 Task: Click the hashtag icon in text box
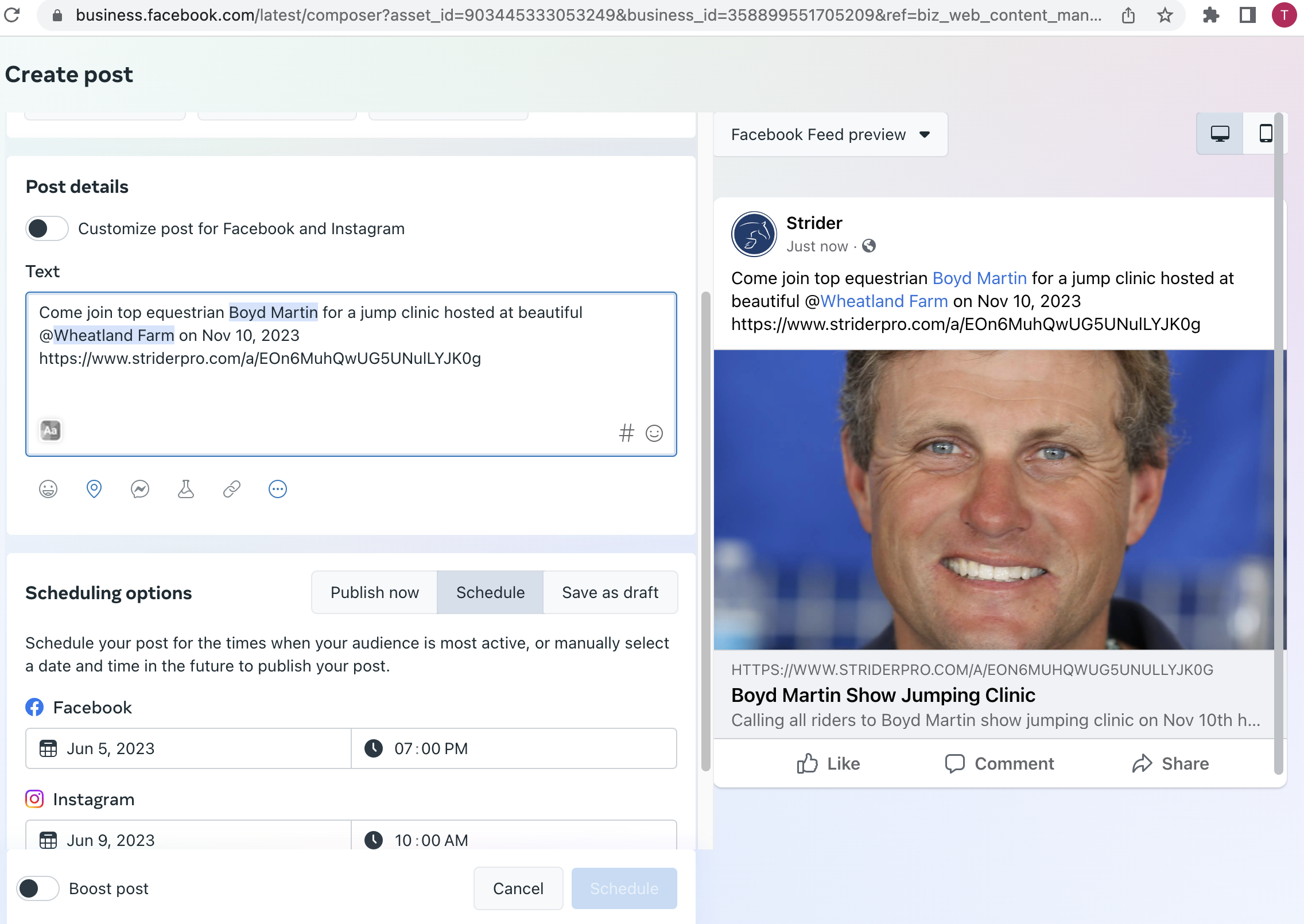pos(626,433)
